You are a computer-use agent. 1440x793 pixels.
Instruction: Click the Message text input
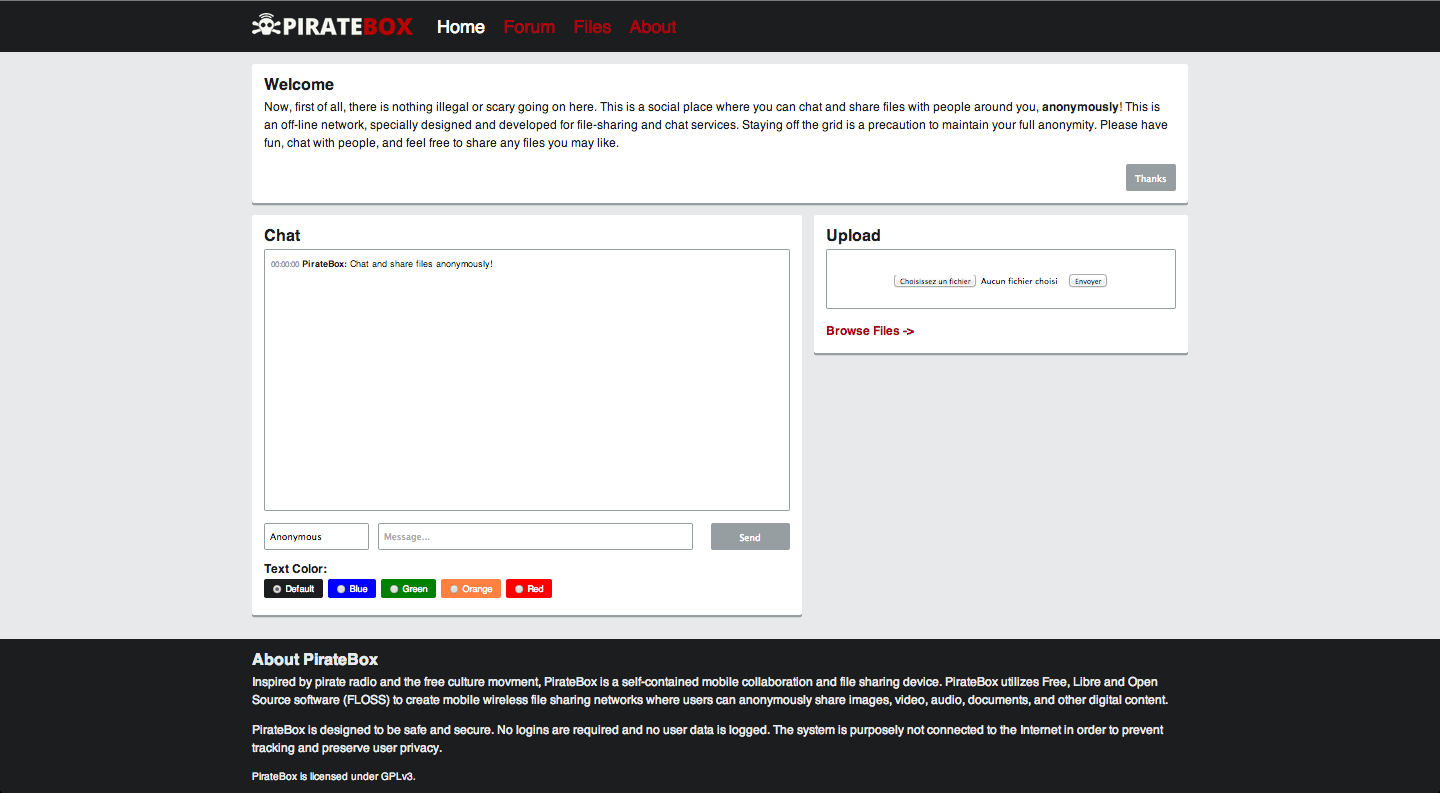point(535,537)
